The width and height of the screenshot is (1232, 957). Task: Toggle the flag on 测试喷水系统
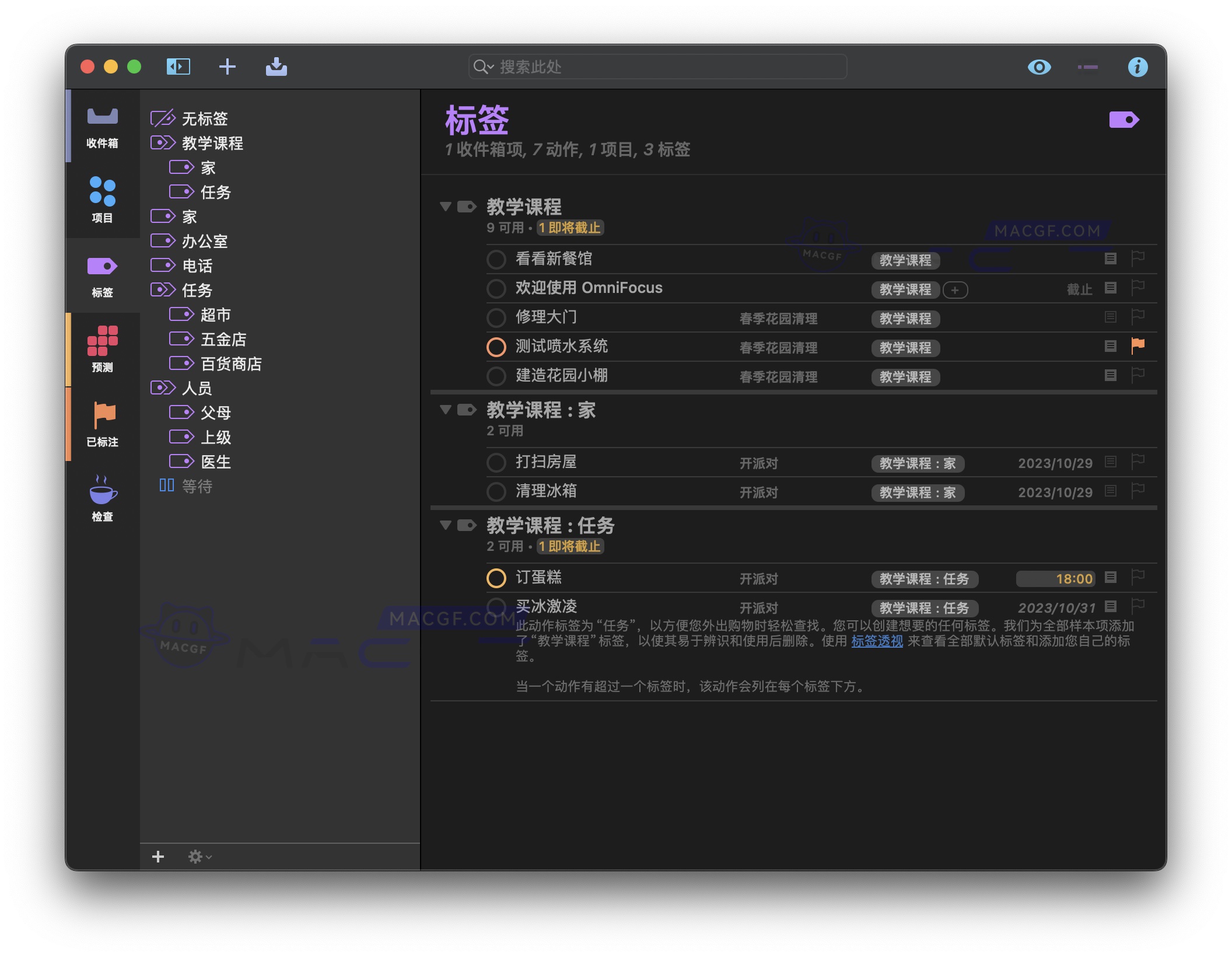(1138, 345)
